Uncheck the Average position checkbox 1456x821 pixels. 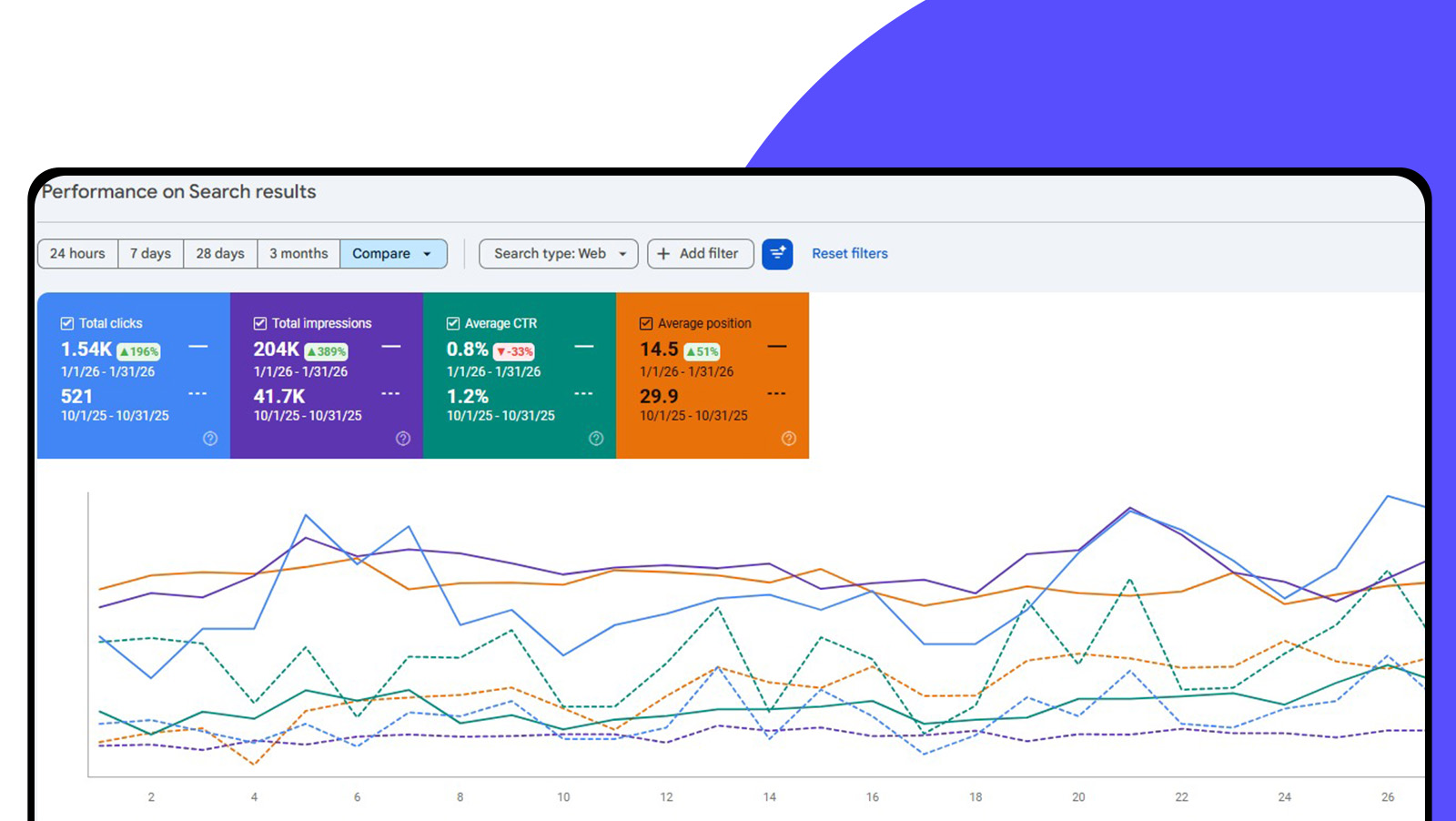click(x=646, y=323)
